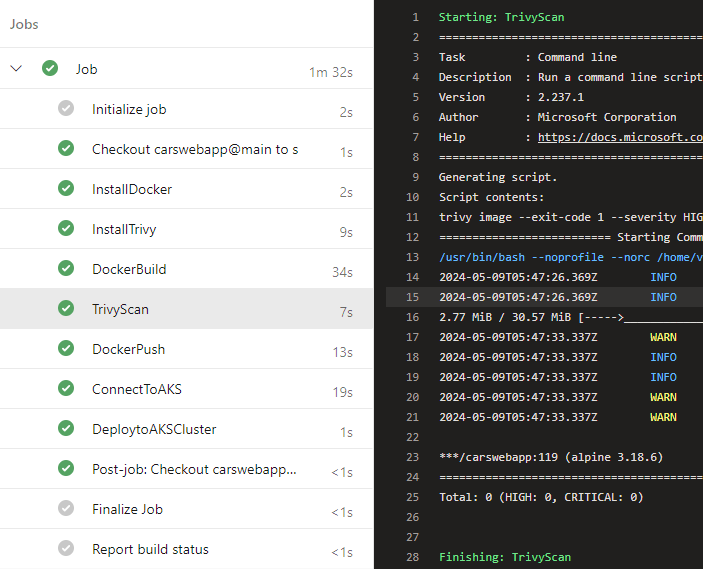Viewport: 703px width, 569px height.
Task: Click the green check icon next to DockerBuild
Action: pyautogui.click(x=66, y=269)
